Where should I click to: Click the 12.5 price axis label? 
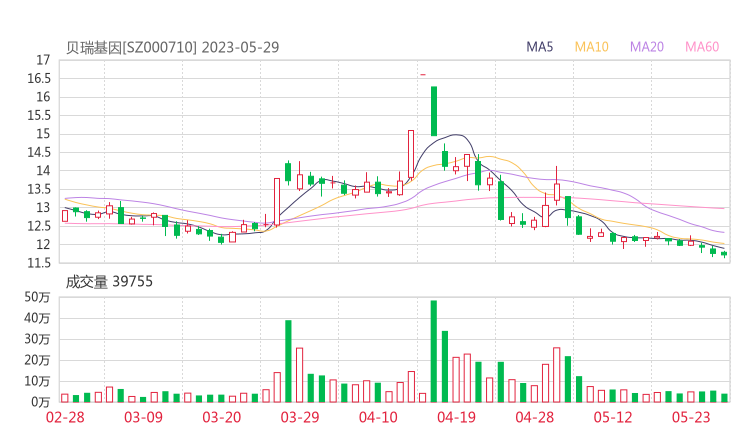pos(39,227)
